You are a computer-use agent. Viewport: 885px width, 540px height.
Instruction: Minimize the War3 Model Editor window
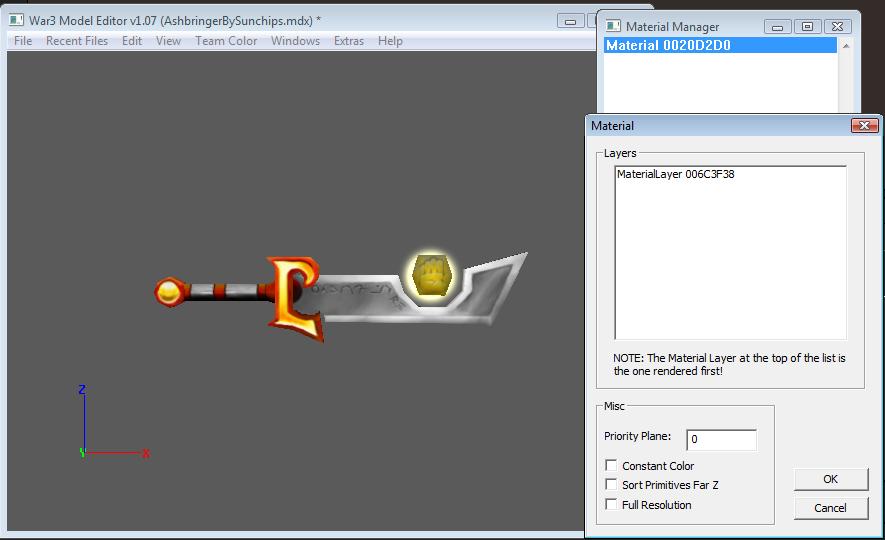tap(570, 21)
